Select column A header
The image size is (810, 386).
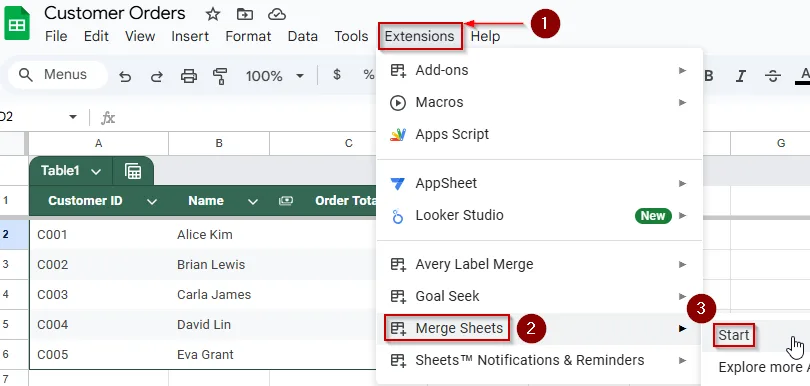coord(99,143)
